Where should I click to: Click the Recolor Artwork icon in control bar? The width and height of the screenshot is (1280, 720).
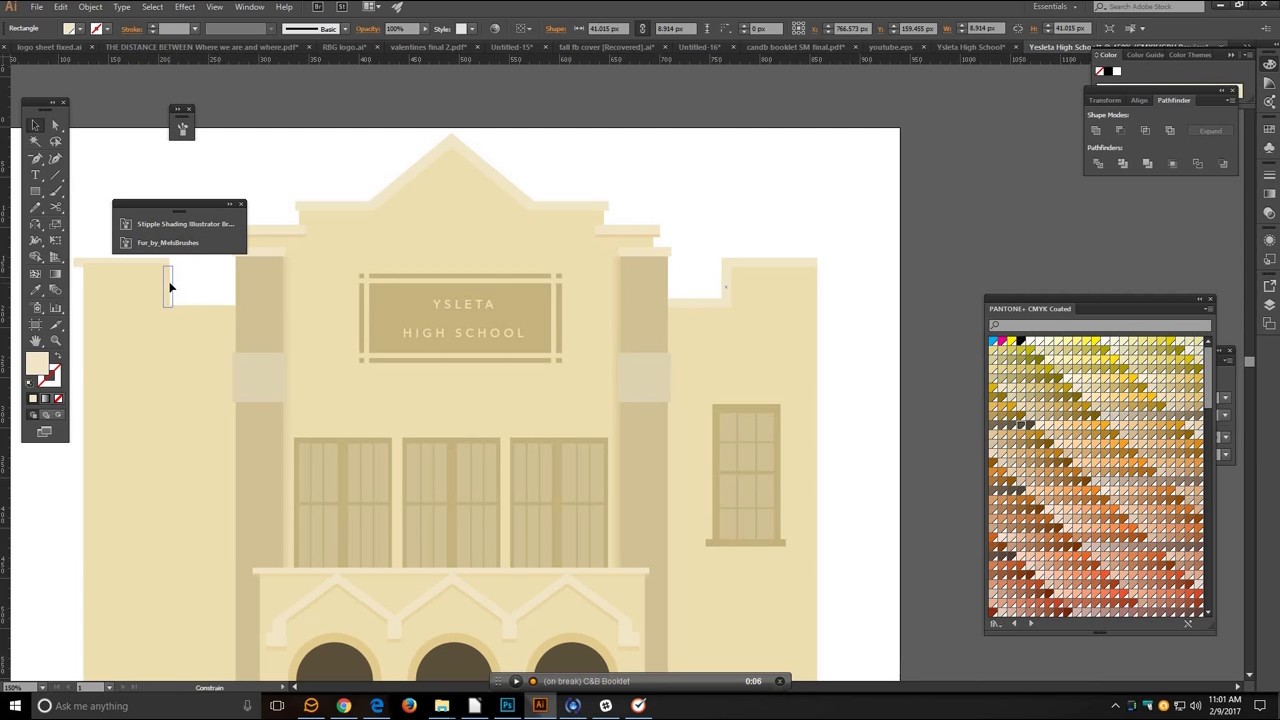pos(495,28)
